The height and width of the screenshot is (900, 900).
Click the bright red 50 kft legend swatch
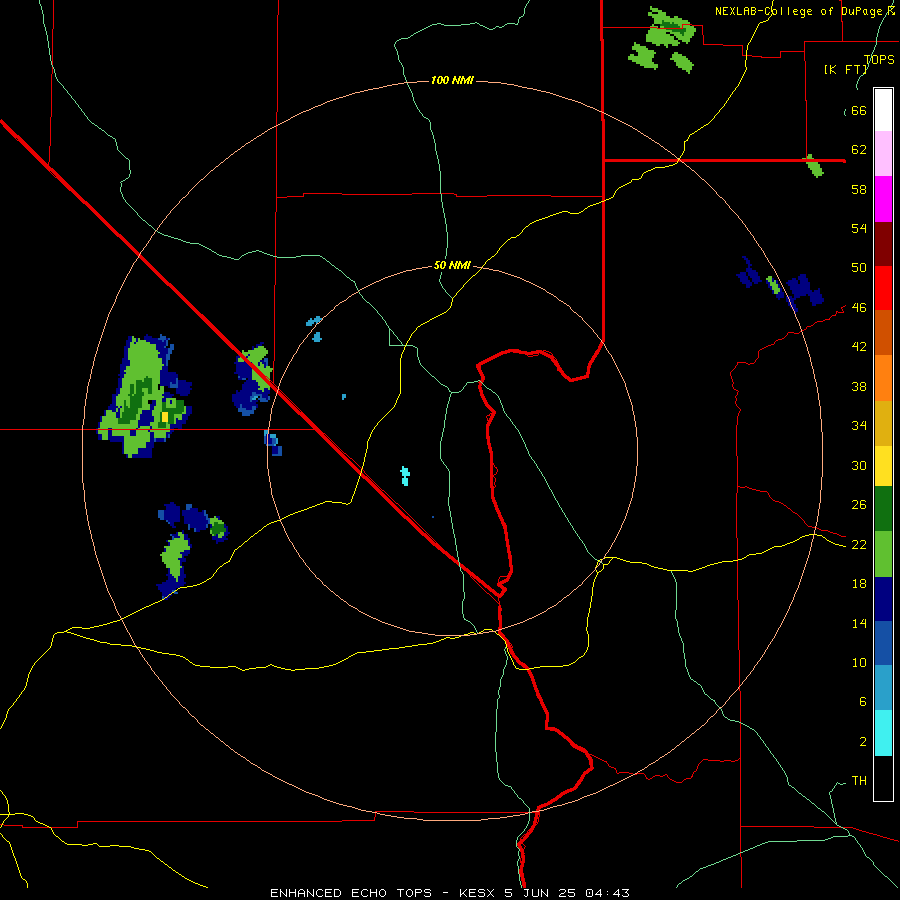click(883, 288)
